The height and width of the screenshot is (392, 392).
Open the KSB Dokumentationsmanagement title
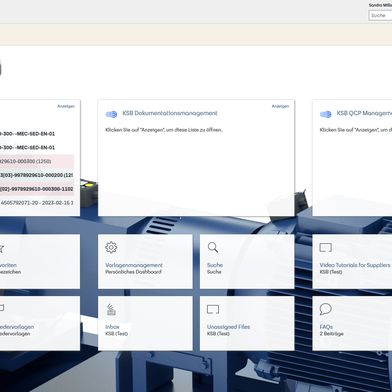click(x=170, y=113)
